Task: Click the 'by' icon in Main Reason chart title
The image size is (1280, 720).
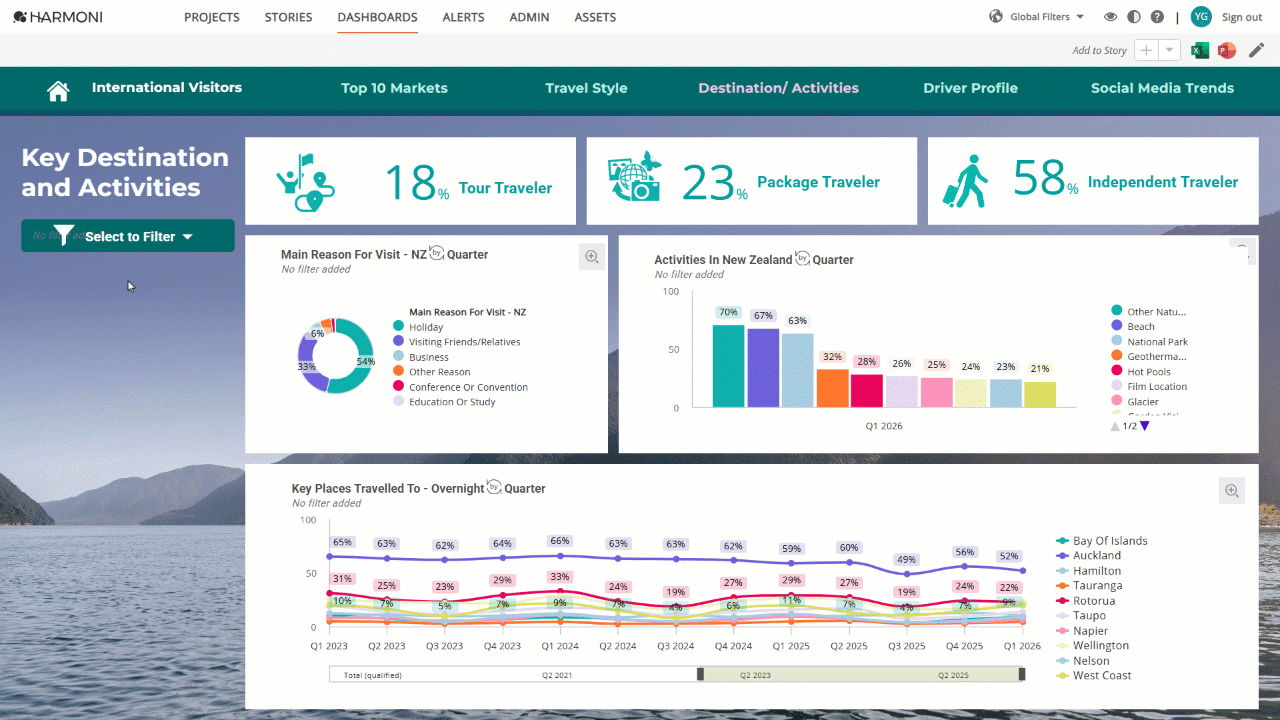Action: 436,253
